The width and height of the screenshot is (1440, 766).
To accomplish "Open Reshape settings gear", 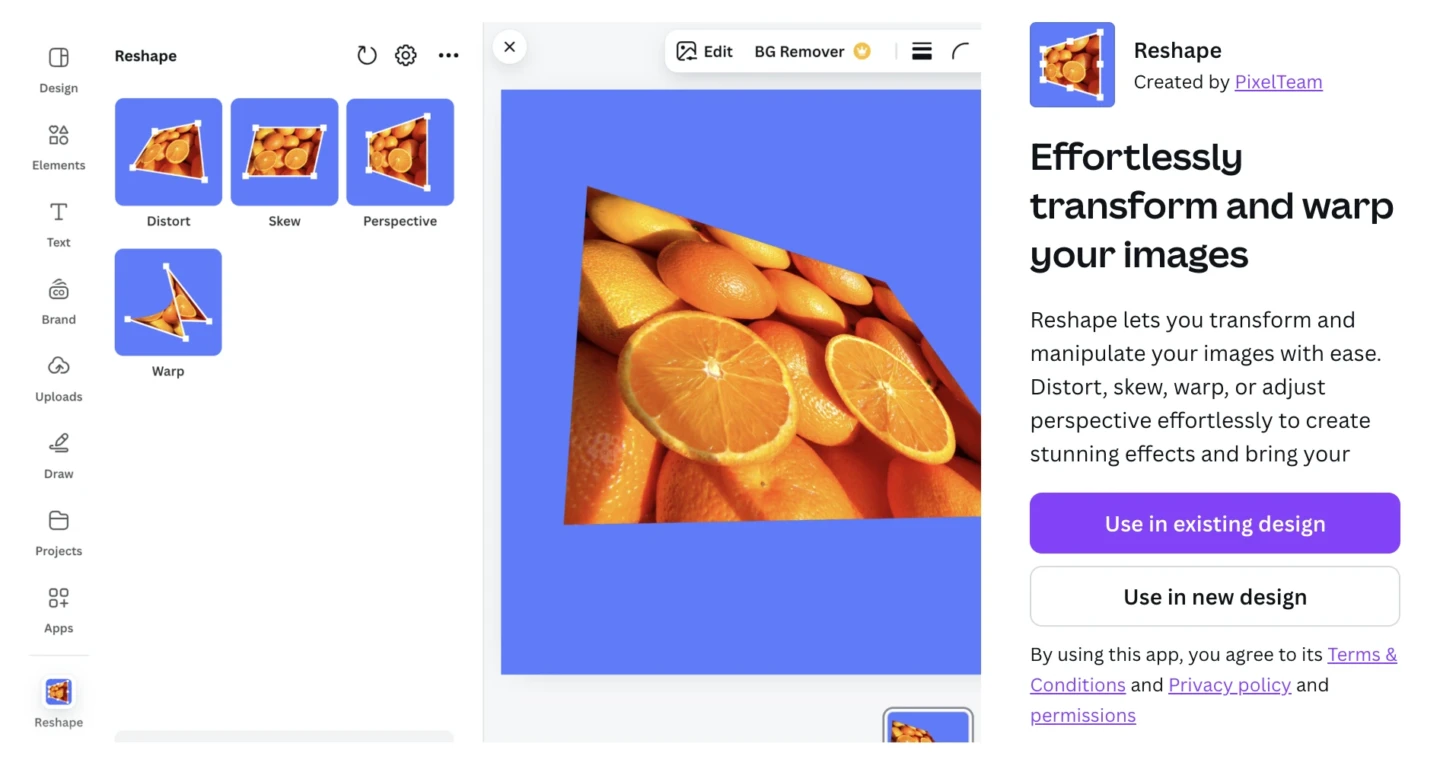I will coord(405,56).
